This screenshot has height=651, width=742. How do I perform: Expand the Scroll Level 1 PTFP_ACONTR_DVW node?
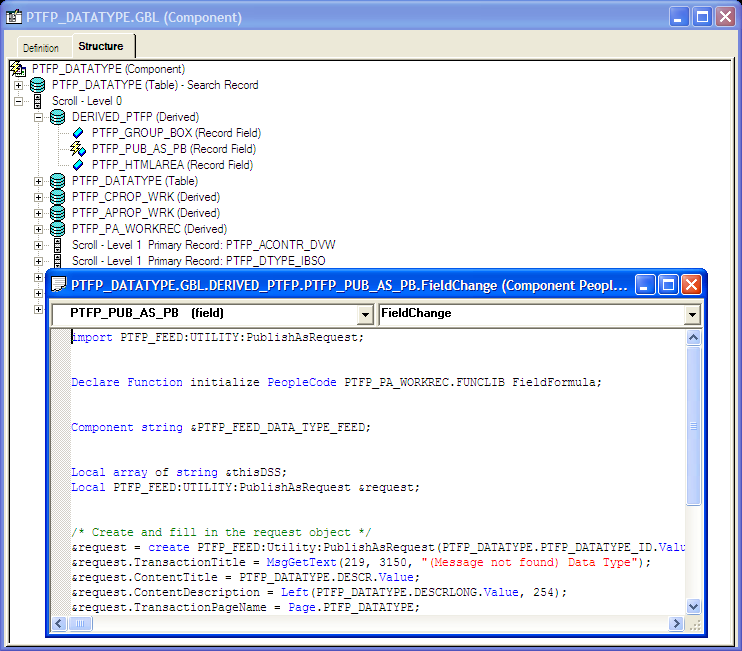(x=38, y=246)
